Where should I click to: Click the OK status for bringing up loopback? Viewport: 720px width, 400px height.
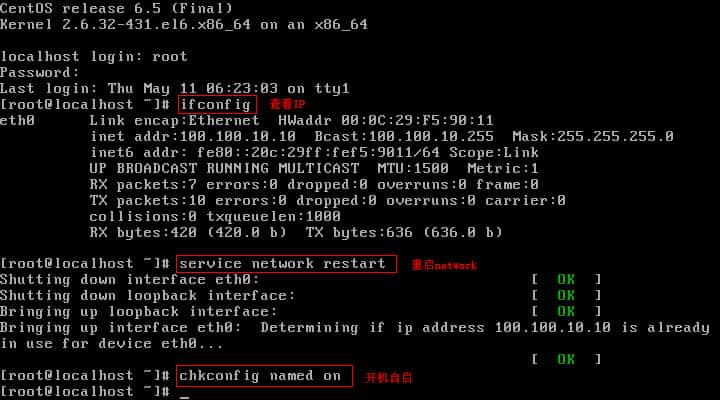tap(566, 311)
